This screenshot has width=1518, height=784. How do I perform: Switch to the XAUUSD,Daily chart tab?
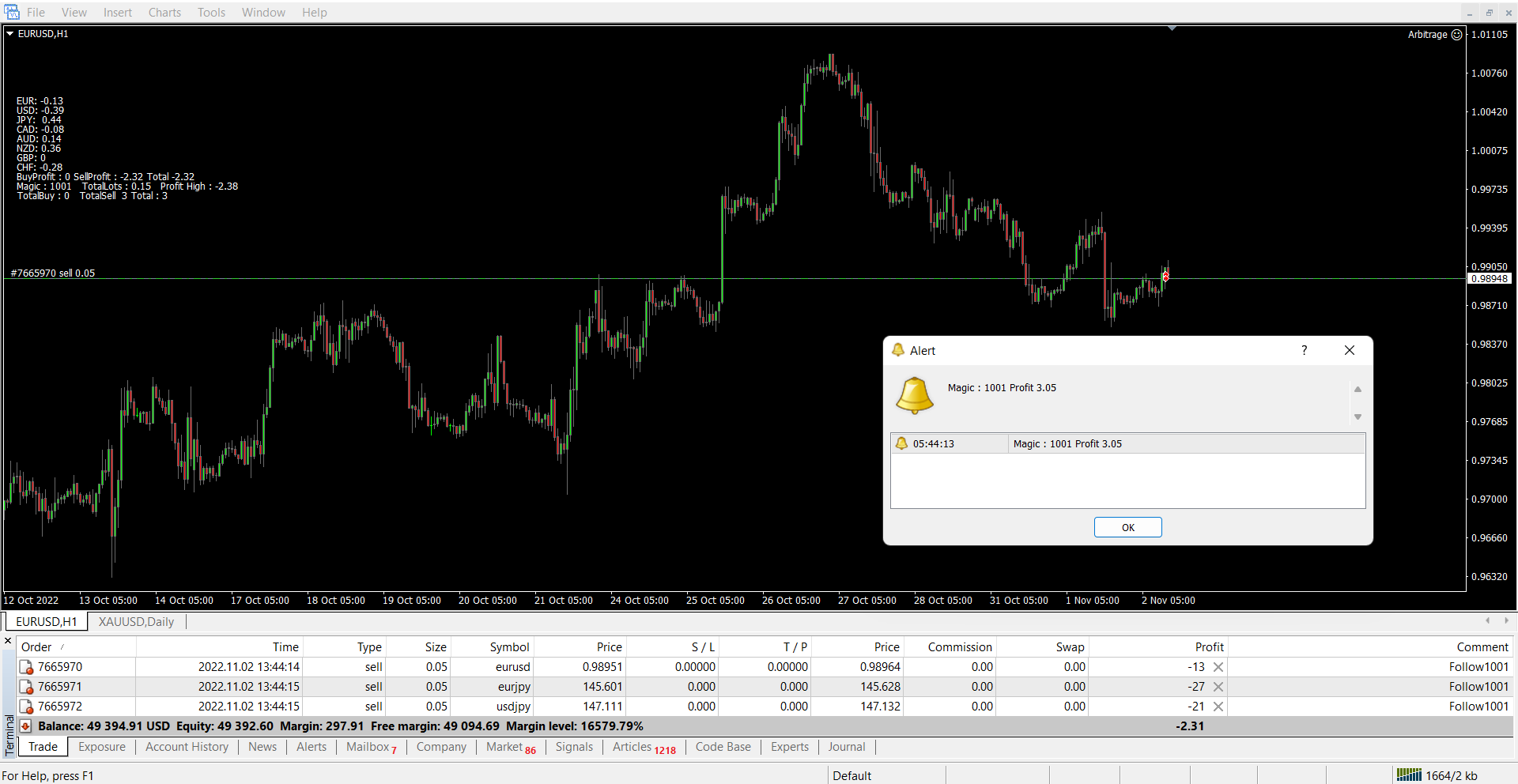[x=136, y=622]
